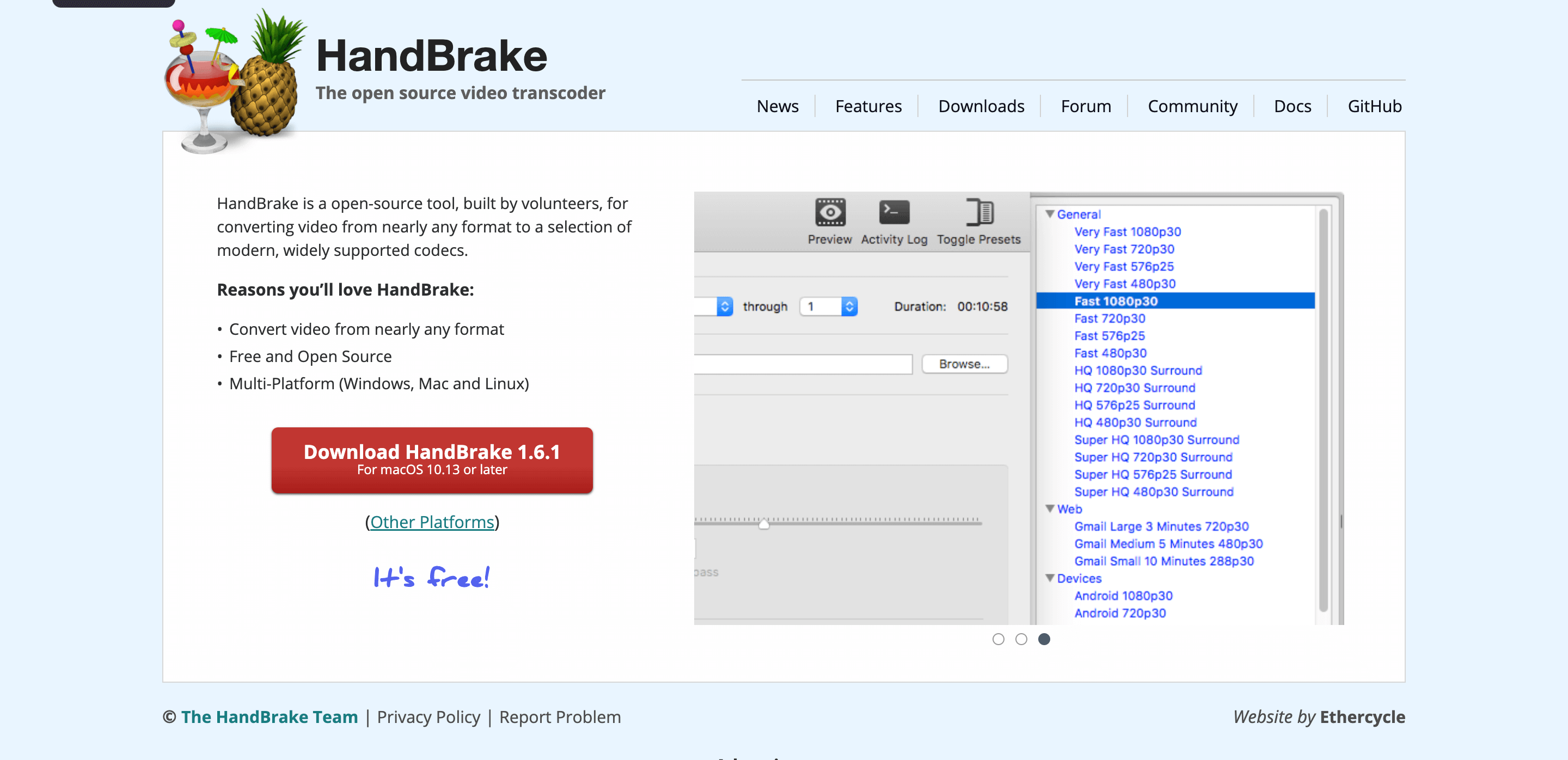The image size is (1568, 760).
Task: Click the Toggle Presets icon
Action: click(x=979, y=212)
